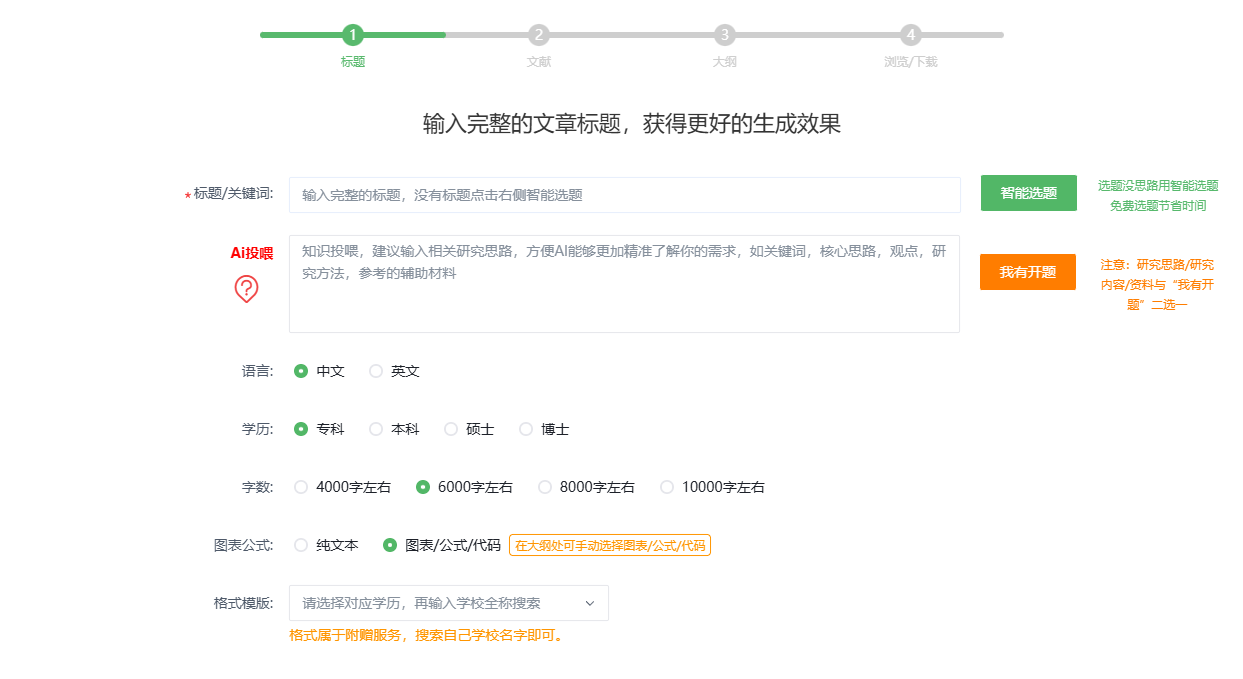Click the orange 我有开题 button
Viewport: 1243px width, 679px height.
coord(1028,271)
